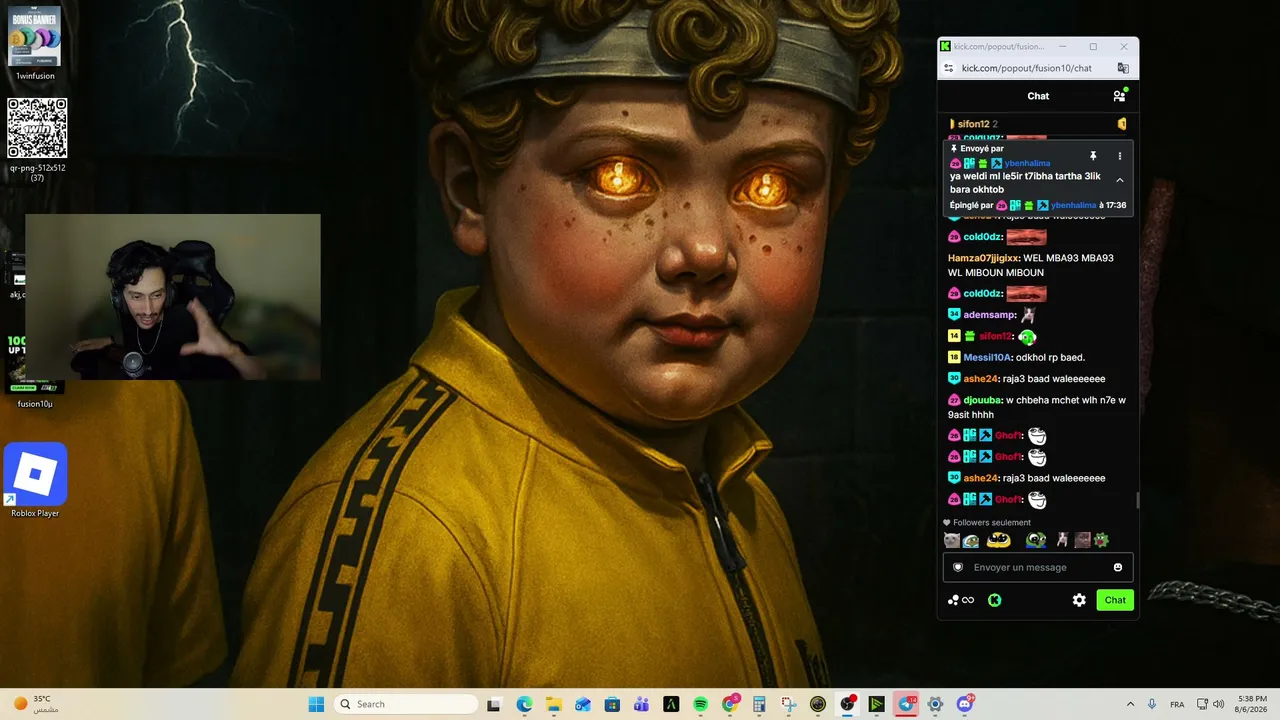Image resolution: width=1280 pixels, height=720 pixels.
Task: Click the shield icon in the message box
Action: 957,567
